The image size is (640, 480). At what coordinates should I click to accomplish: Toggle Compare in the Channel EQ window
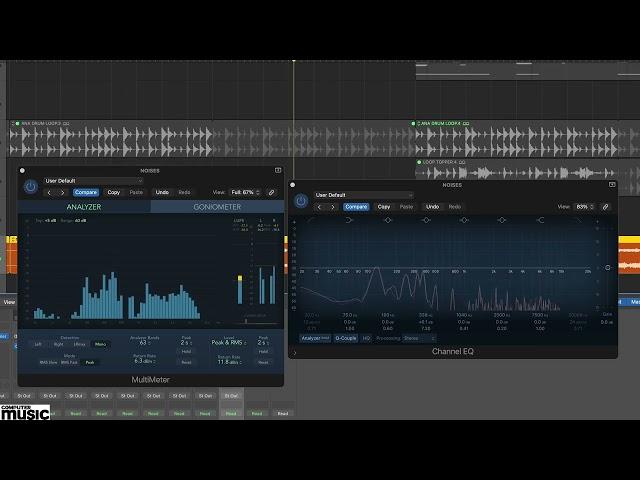[356, 207]
